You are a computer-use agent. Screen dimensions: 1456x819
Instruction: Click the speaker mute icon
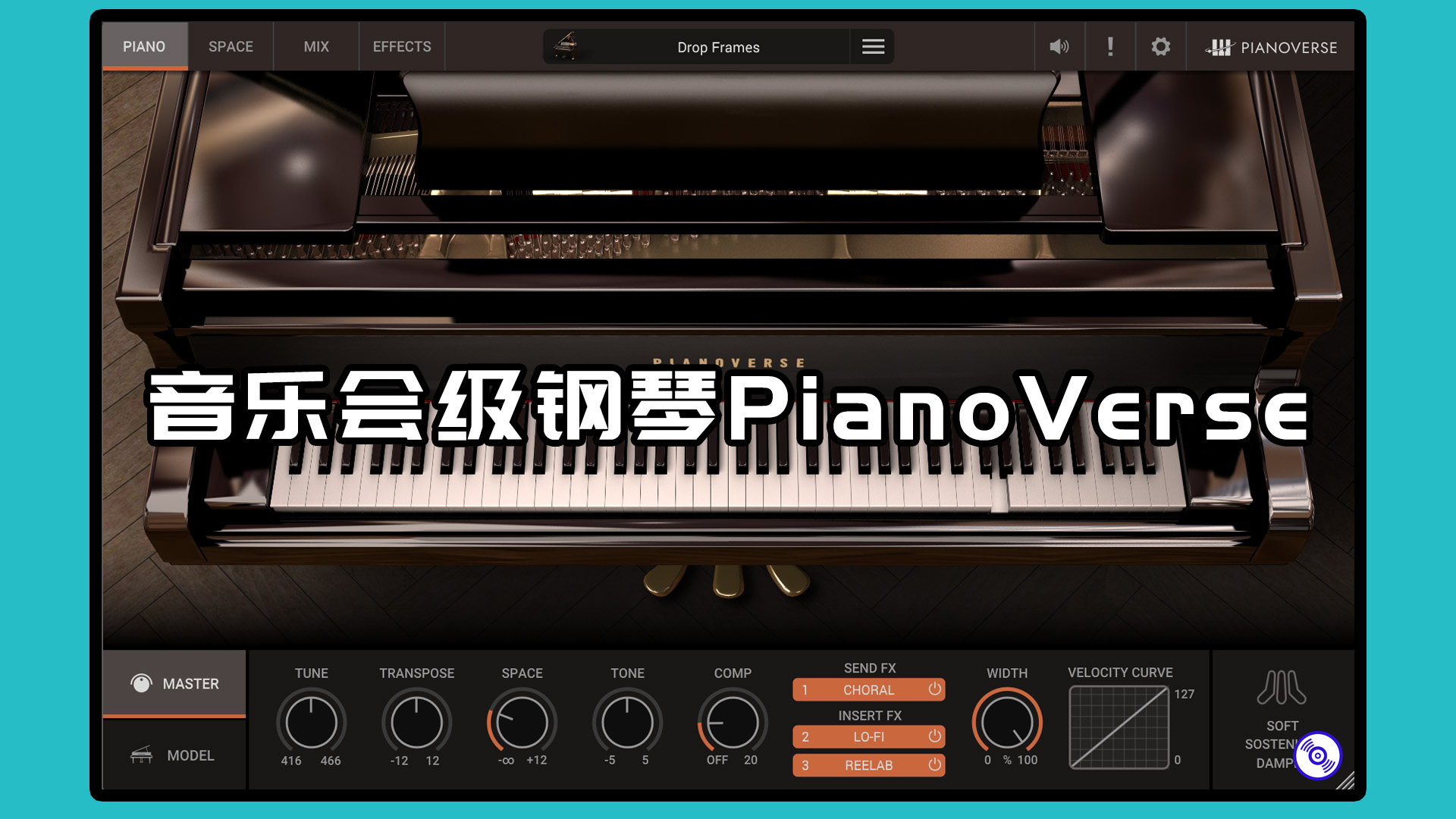point(1059,47)
